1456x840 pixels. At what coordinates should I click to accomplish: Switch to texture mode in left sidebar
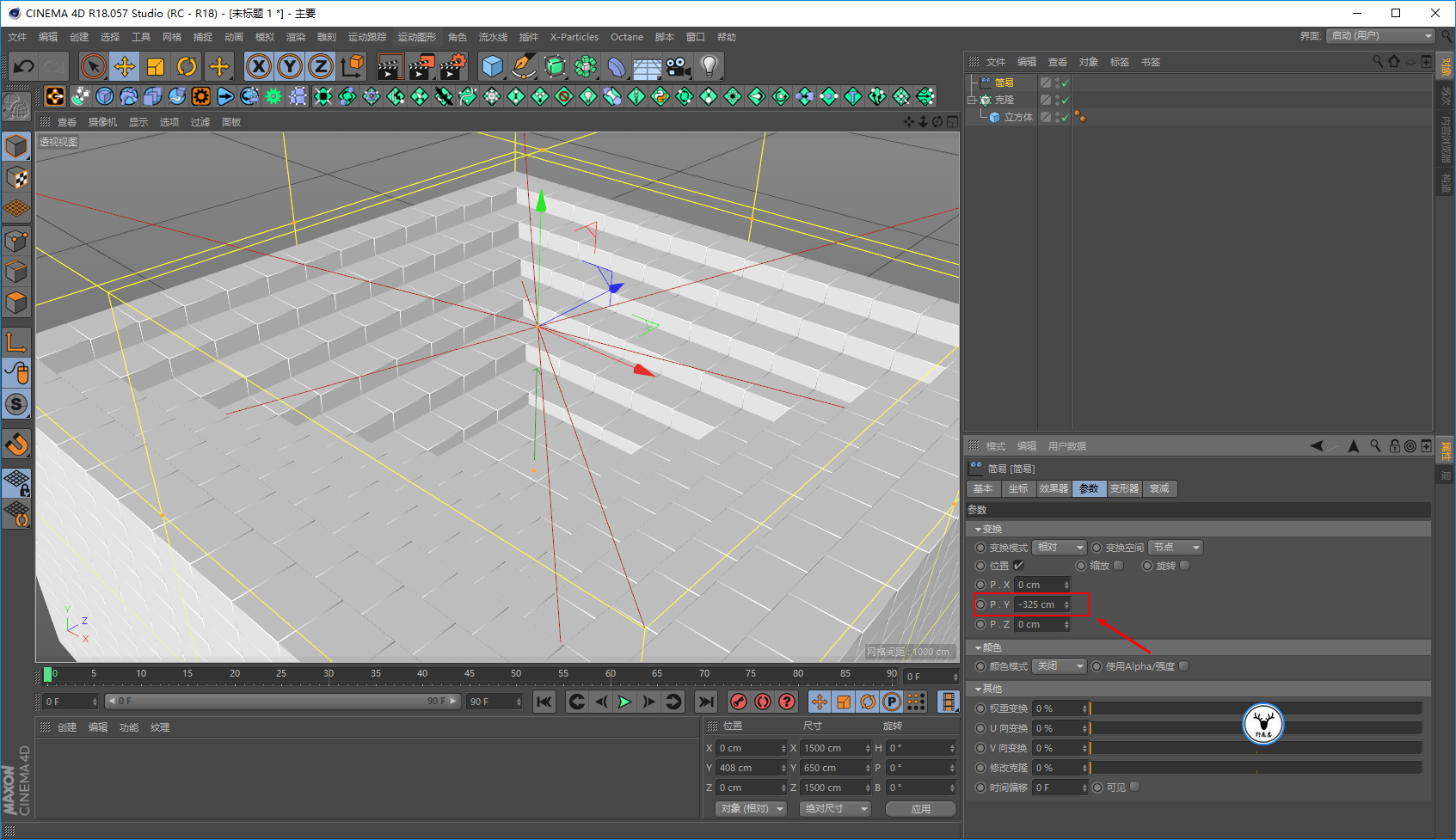pyautogui.click(x=16, y=178)
